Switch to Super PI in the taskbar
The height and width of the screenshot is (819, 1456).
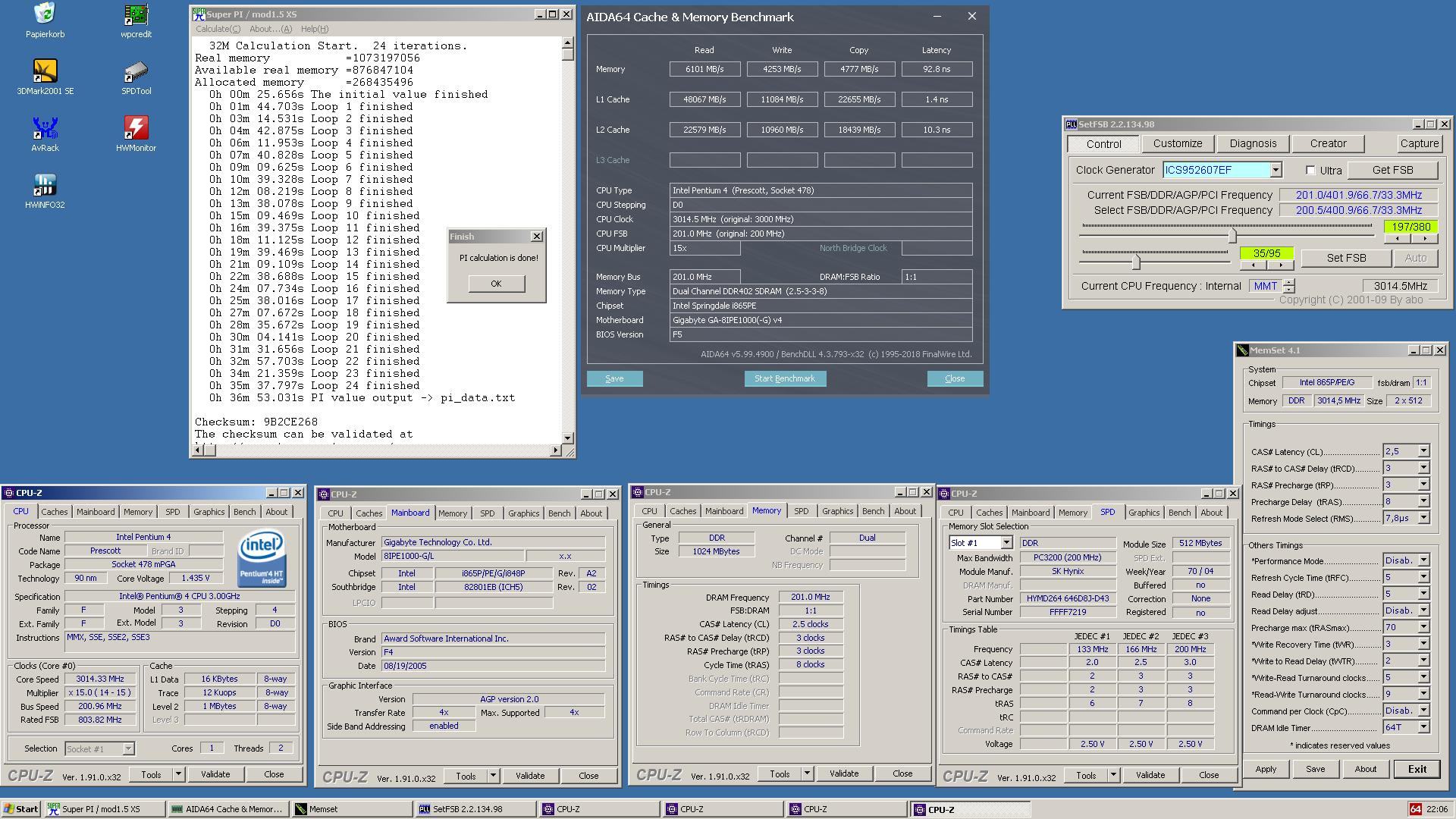coord(104,809)
